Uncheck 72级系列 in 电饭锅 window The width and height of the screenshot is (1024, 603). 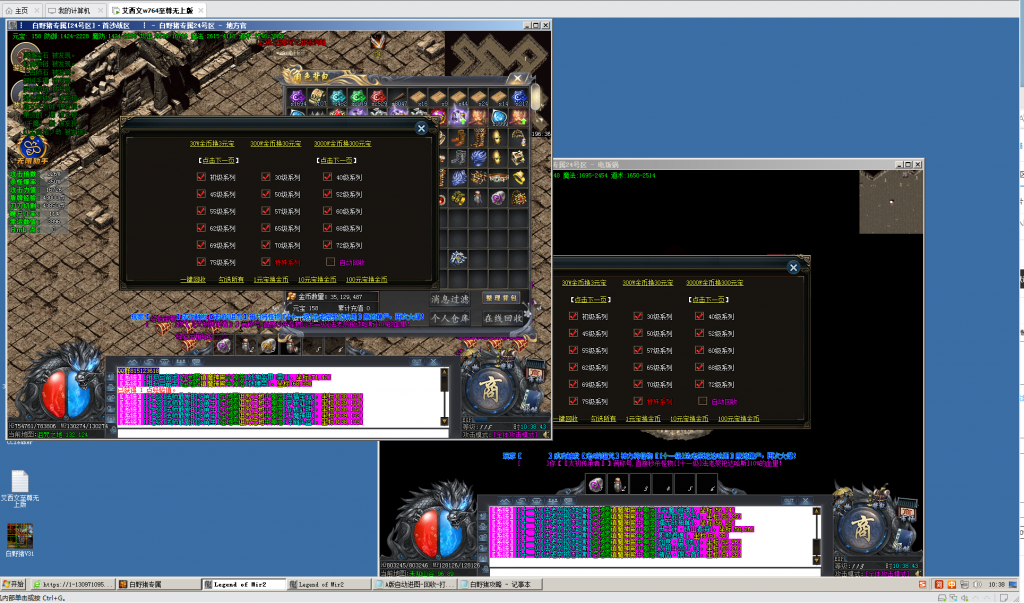(700, 383)
